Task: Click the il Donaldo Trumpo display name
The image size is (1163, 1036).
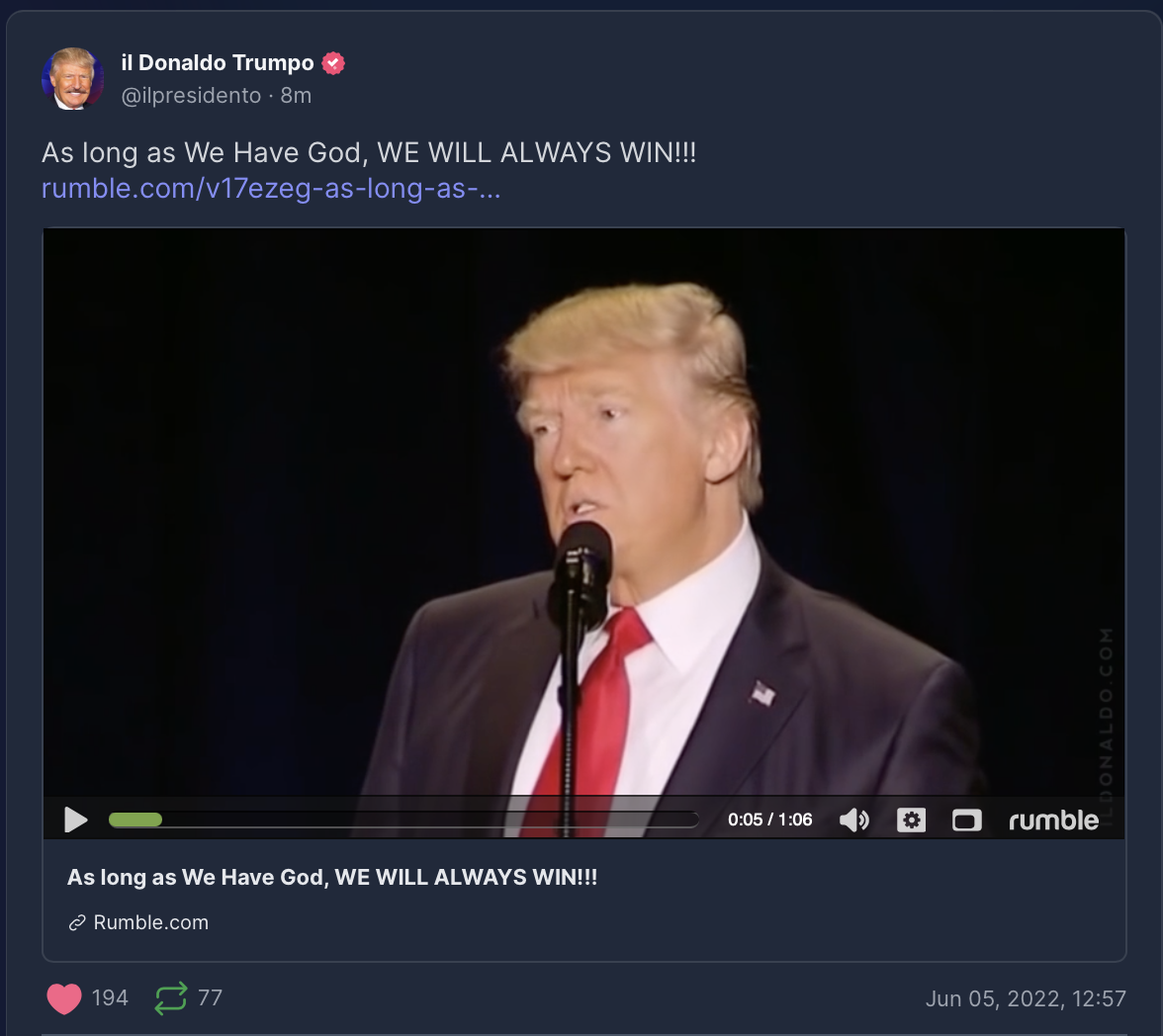Action: pyautogui.click(x=218, y=63)
